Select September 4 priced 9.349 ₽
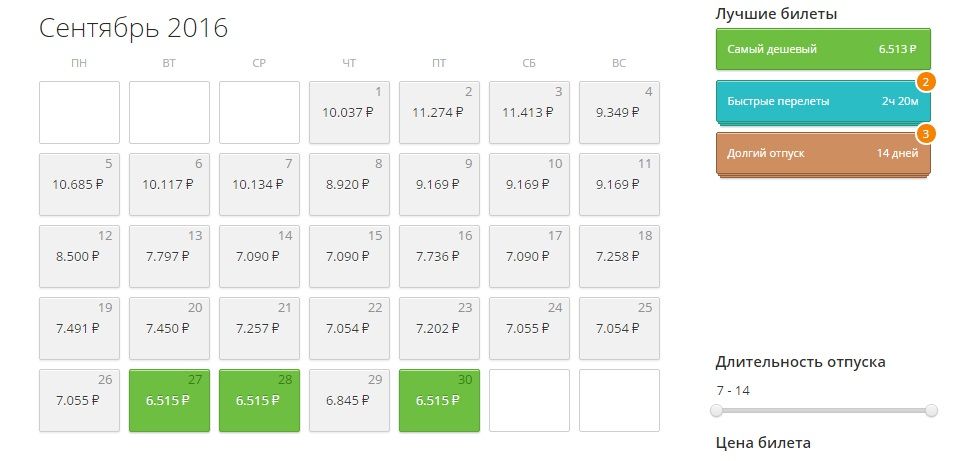 coord(619,112)
